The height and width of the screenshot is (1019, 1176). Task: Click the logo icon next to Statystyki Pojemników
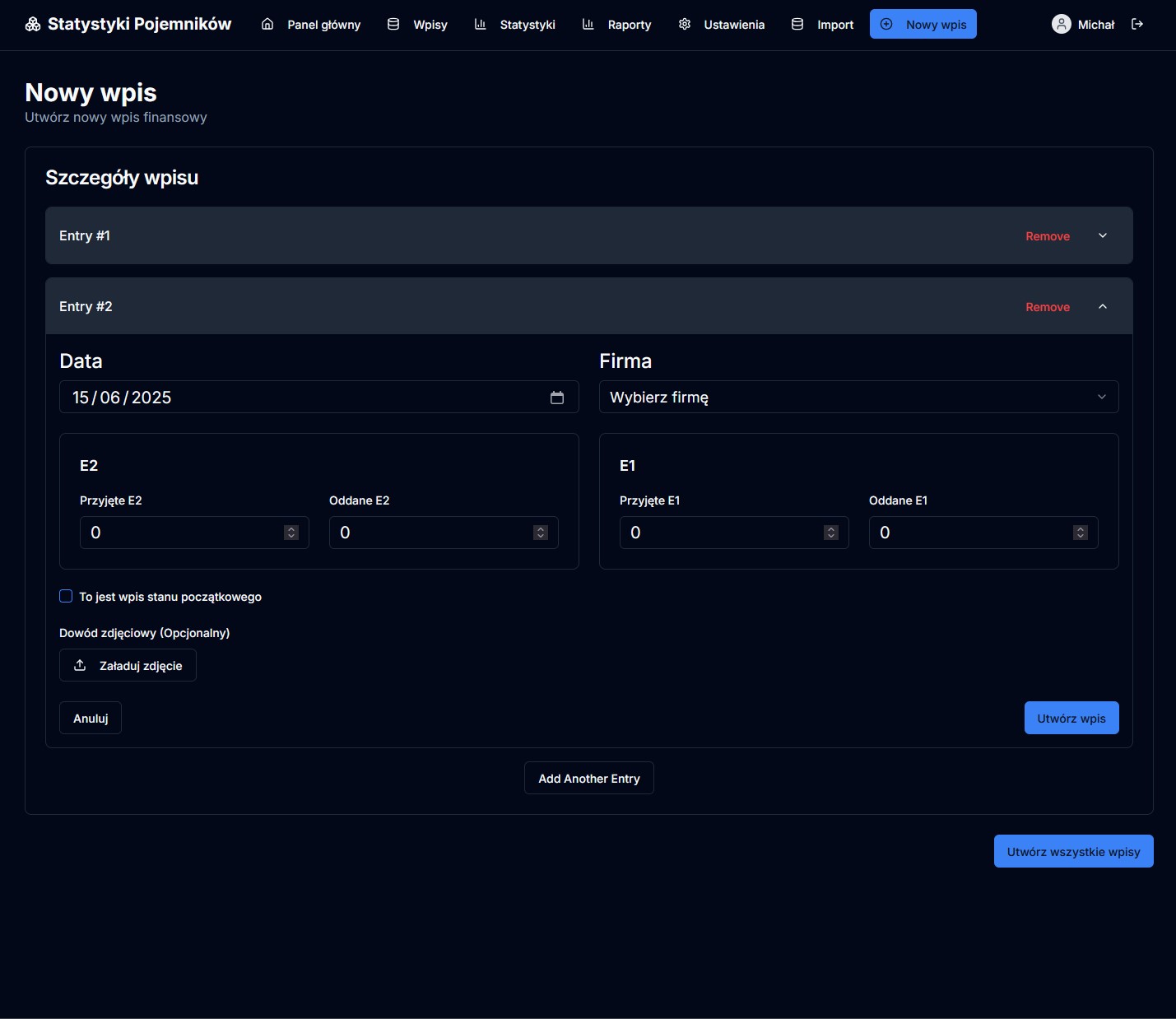(x=32, y=24)
